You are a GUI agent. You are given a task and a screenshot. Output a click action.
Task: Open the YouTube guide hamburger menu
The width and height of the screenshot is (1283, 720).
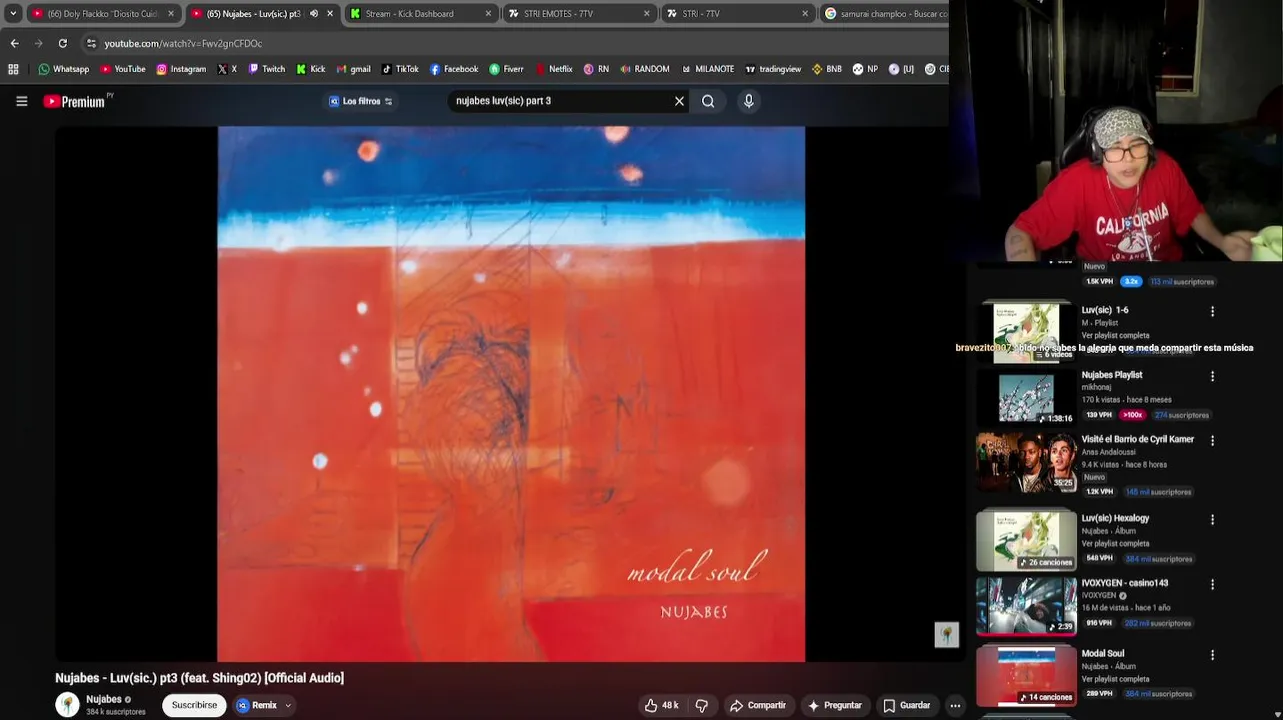[21, 101]
